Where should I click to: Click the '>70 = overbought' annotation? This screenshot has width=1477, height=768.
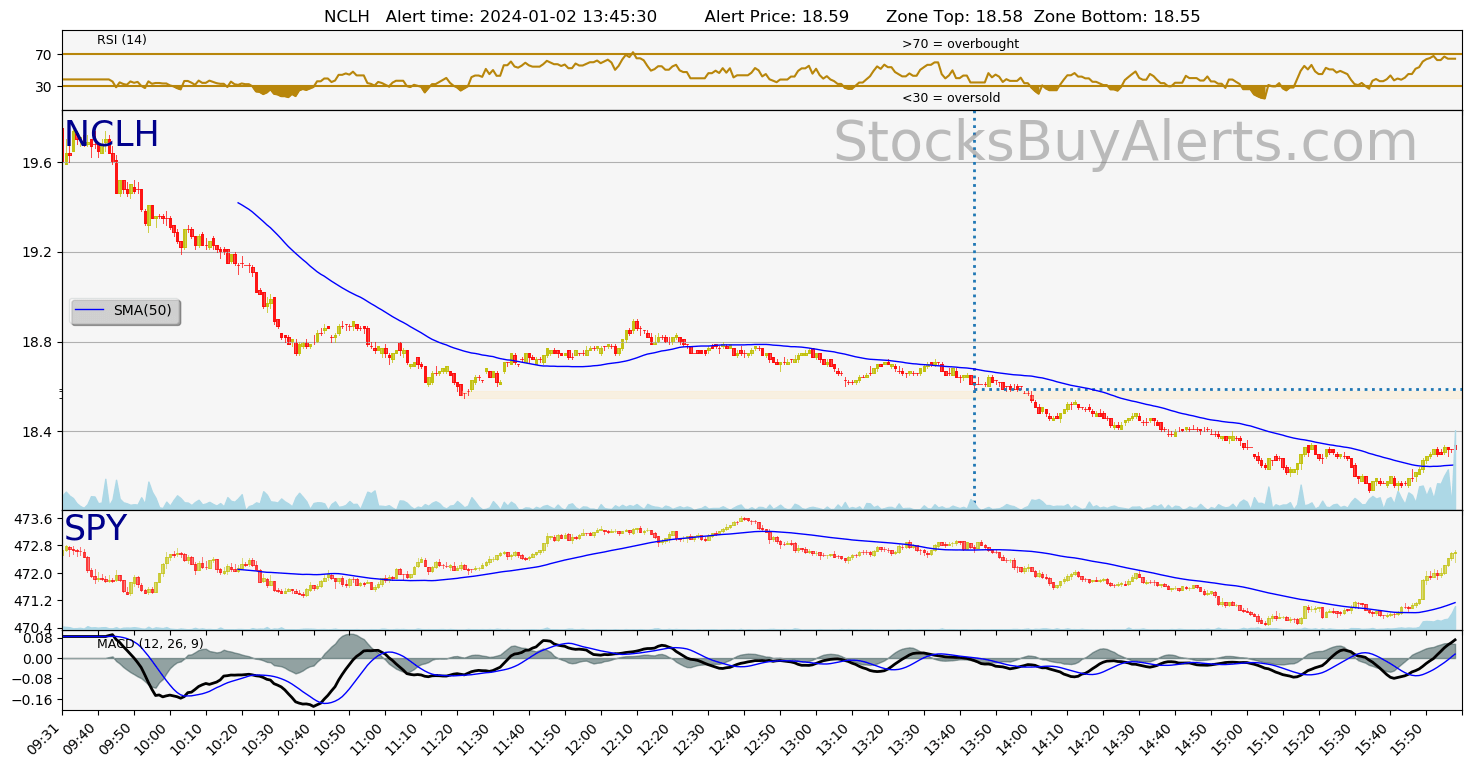click(960, 44)
